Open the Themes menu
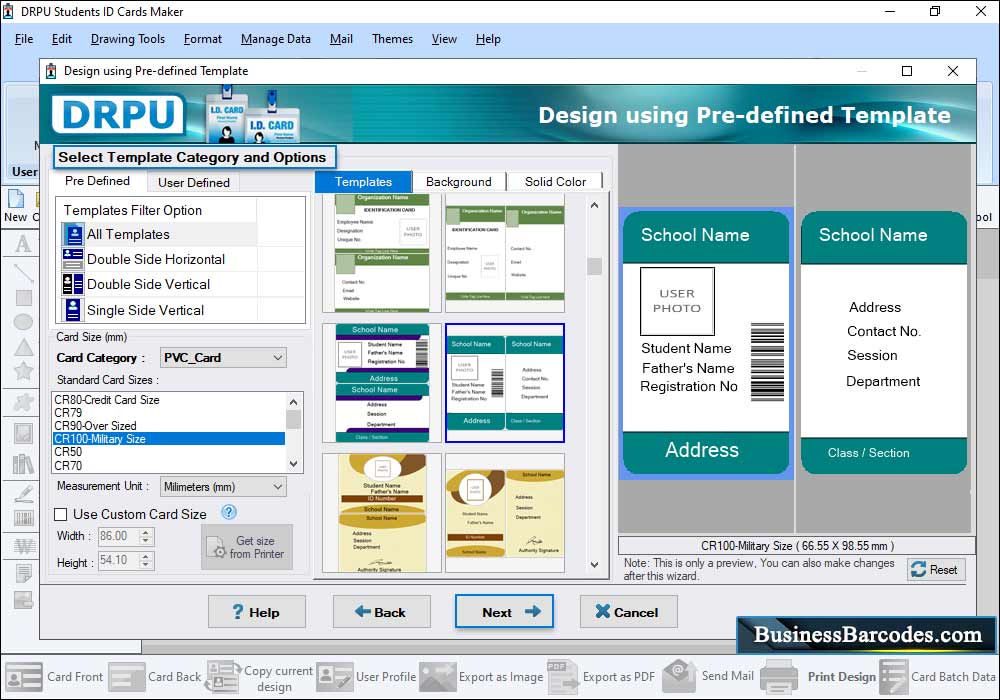1000x700 pixels. pyautogui.click(x=392, y=39)
